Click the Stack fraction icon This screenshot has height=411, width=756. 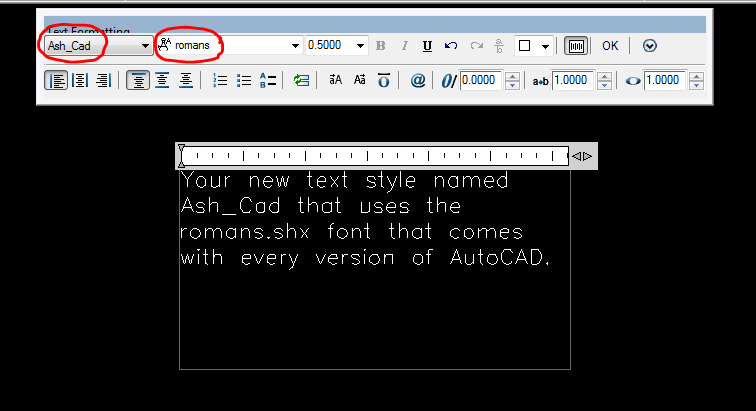[499, 46]
